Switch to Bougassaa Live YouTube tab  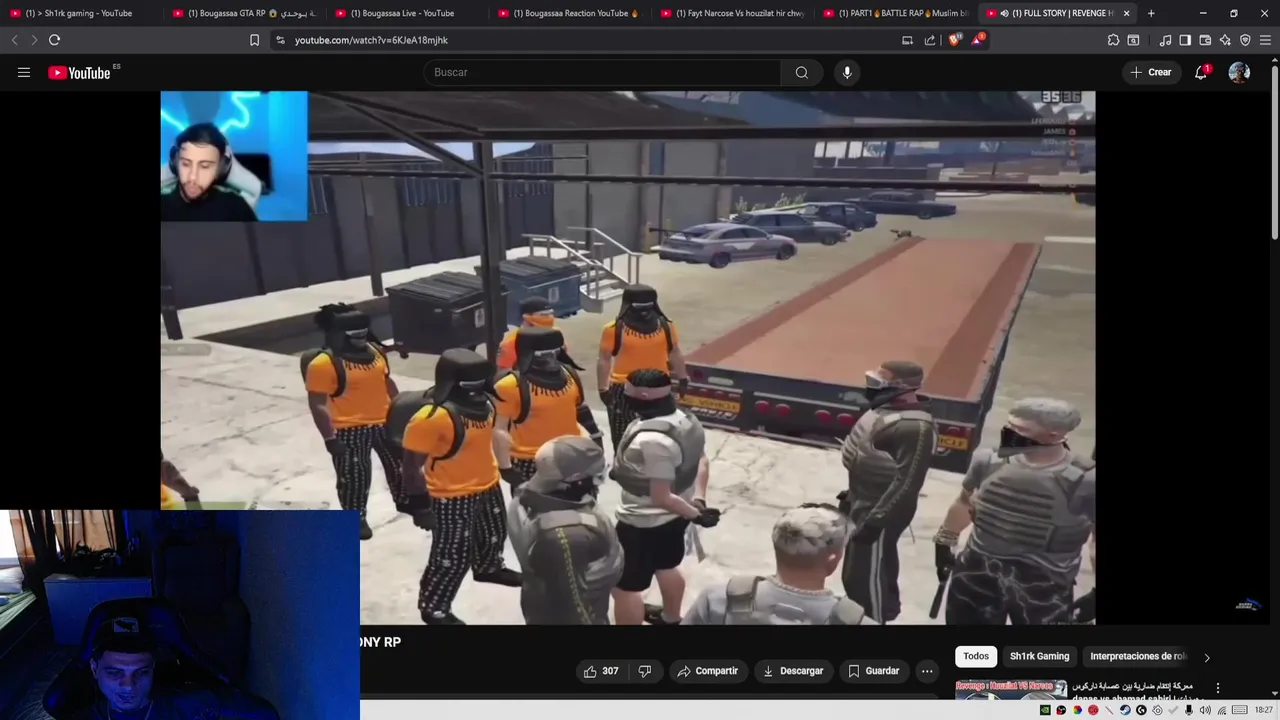406,13
